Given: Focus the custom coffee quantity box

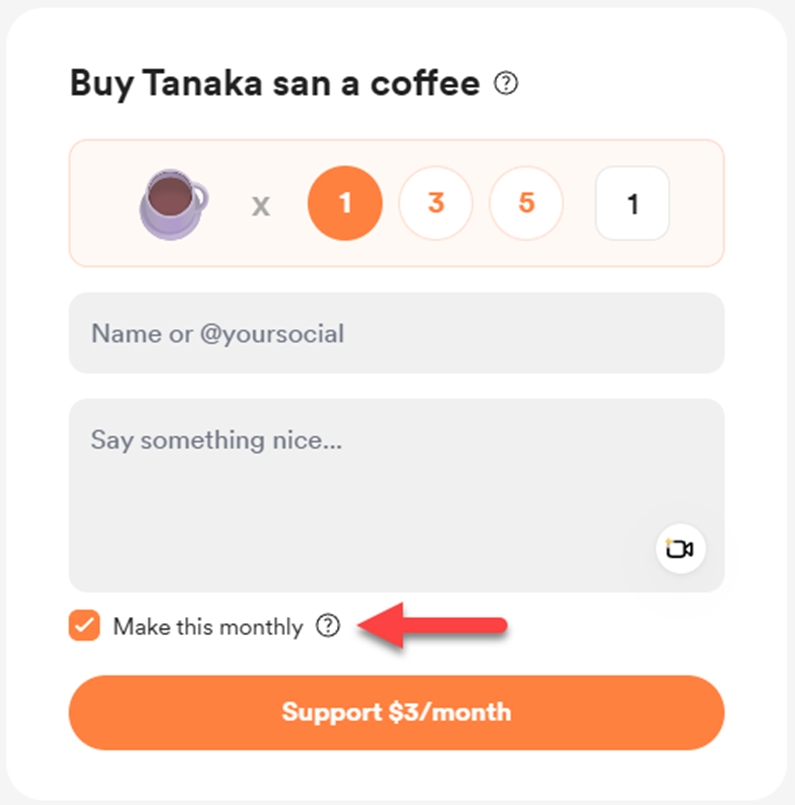Looking at the screenshot, I should click(x=632, y=204).
